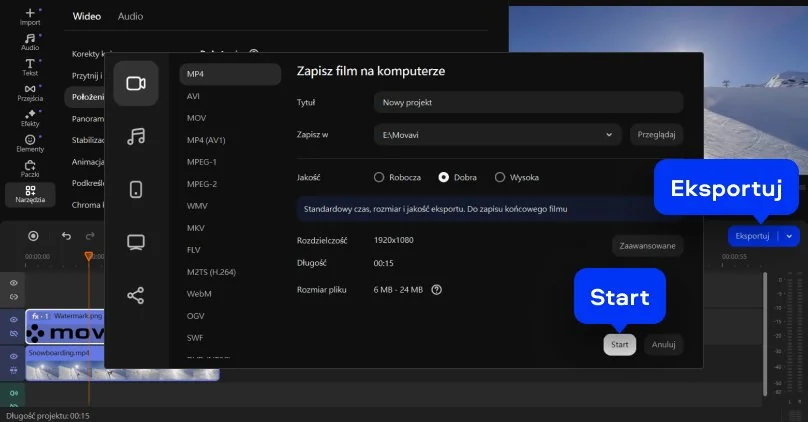Select the audio-only export category icon
The image size is (808, 422).
(x=136, y=136)
